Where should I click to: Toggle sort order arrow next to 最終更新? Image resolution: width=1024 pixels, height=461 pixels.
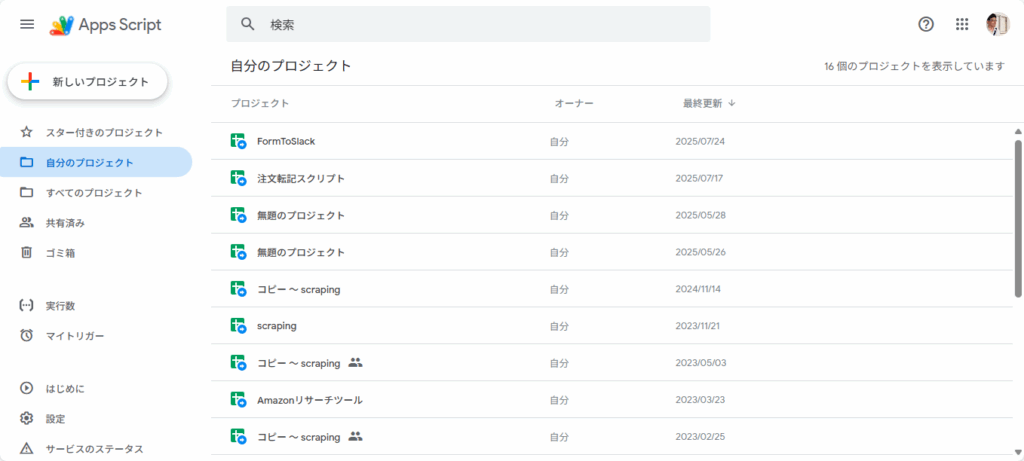point(731,103)
